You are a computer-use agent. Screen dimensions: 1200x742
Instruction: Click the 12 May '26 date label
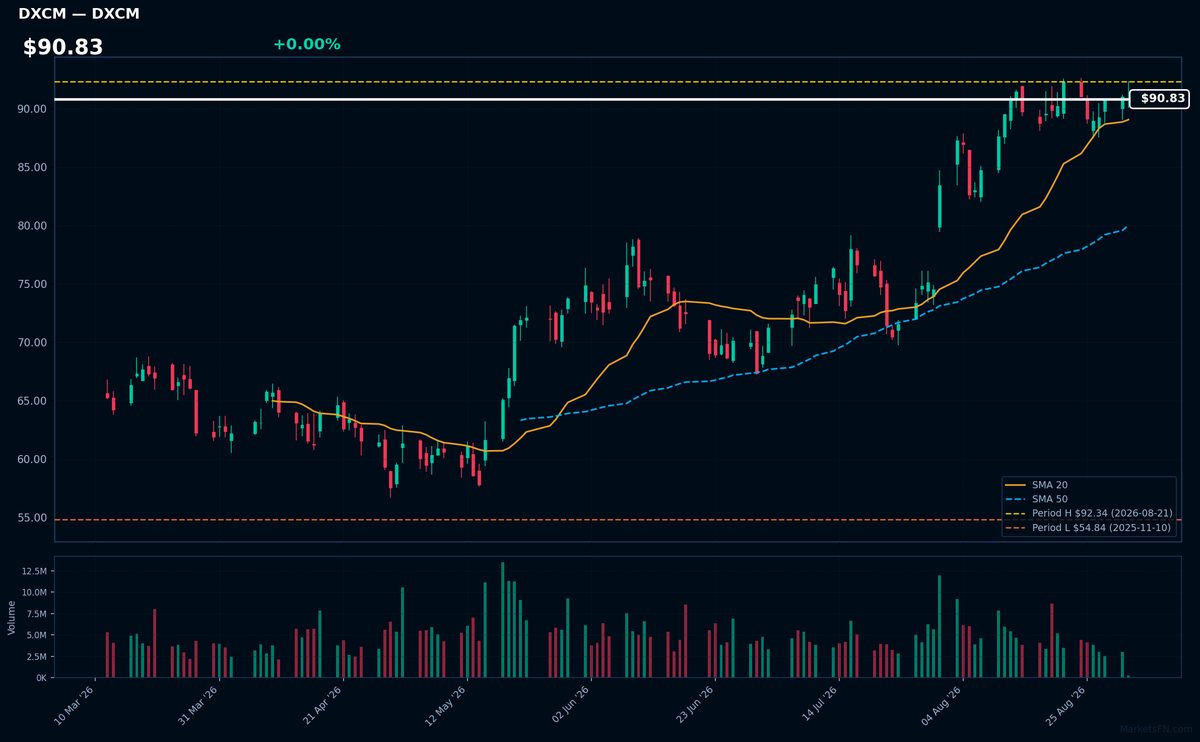[x=446, y=706]
